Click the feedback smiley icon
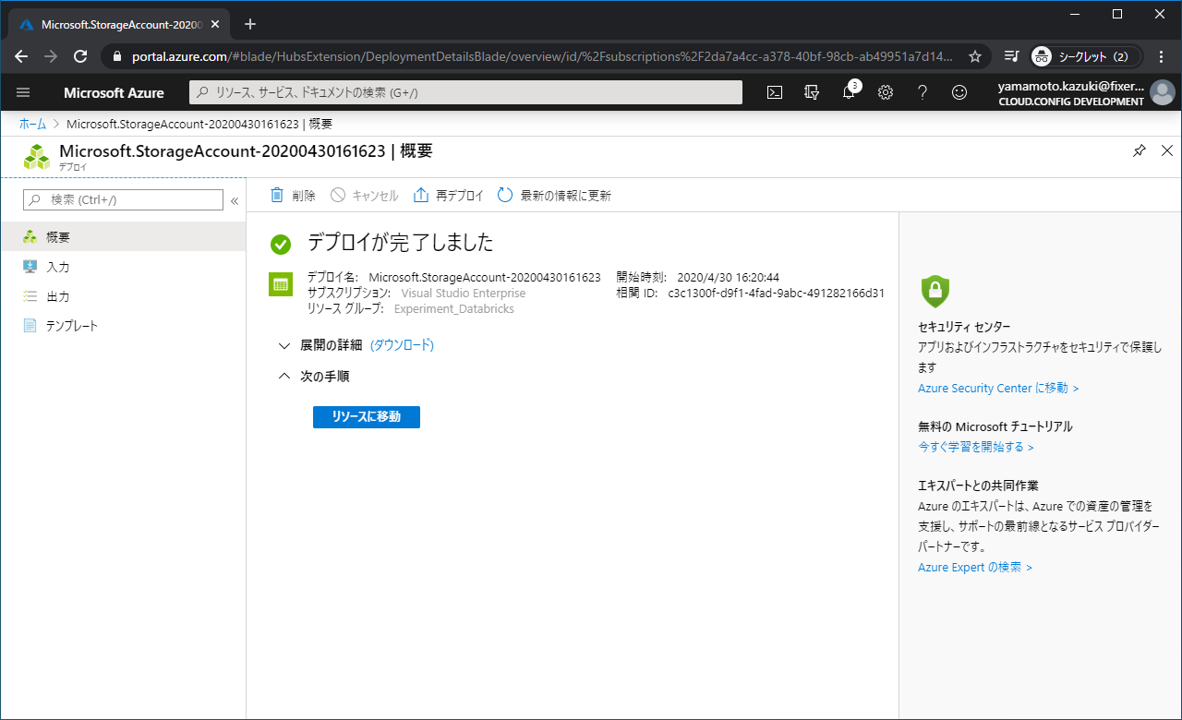This screenshot has width=1182, height=720. point(959,92)
